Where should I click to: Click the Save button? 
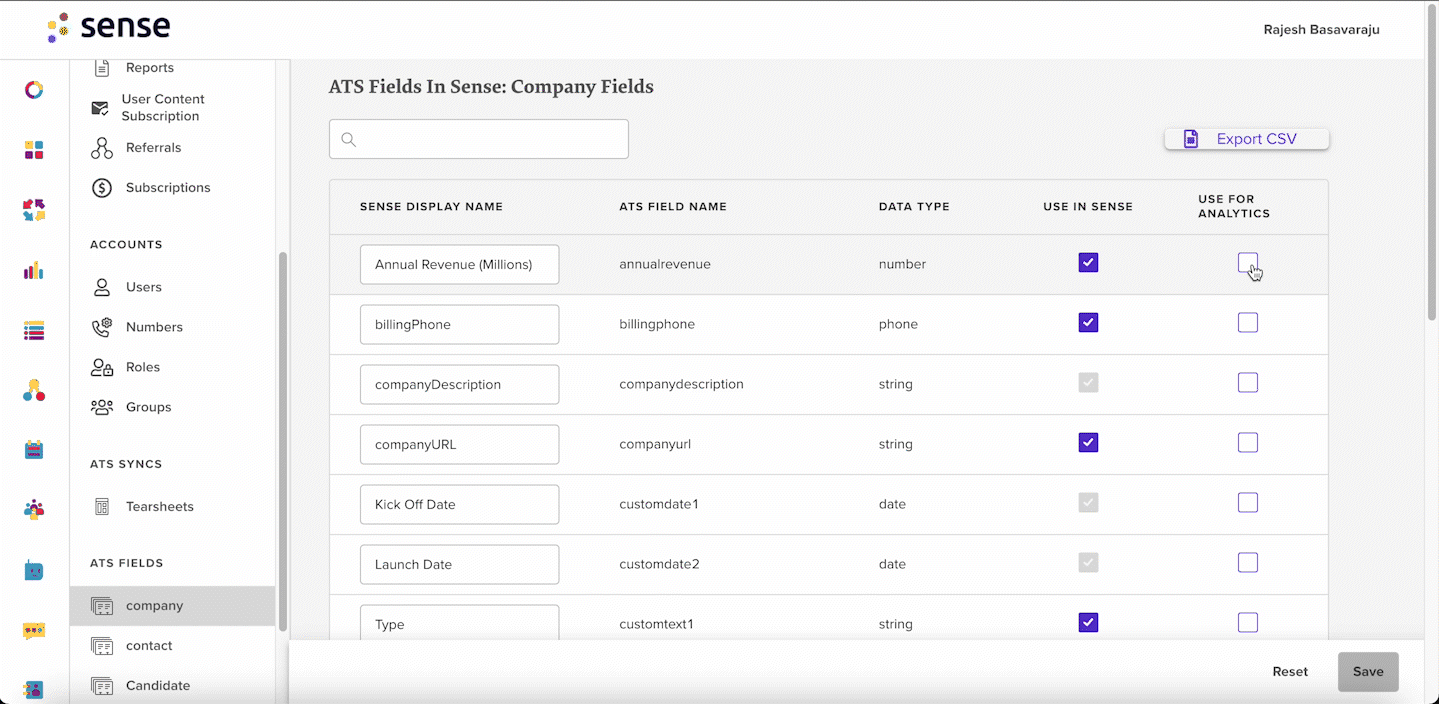point(1368,672)
